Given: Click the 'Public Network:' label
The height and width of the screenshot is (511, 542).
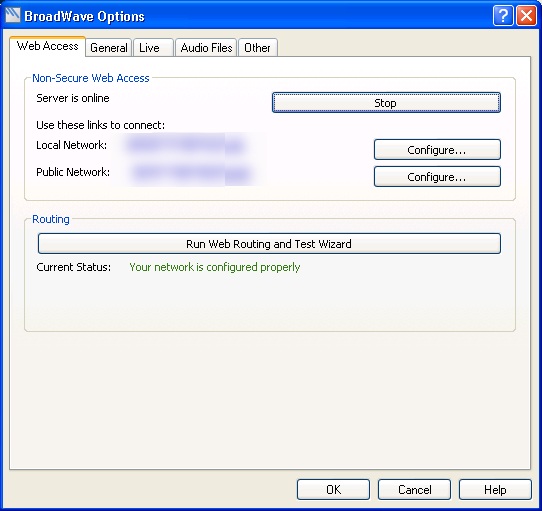Looking at the screenshot, I should point(73,172).
